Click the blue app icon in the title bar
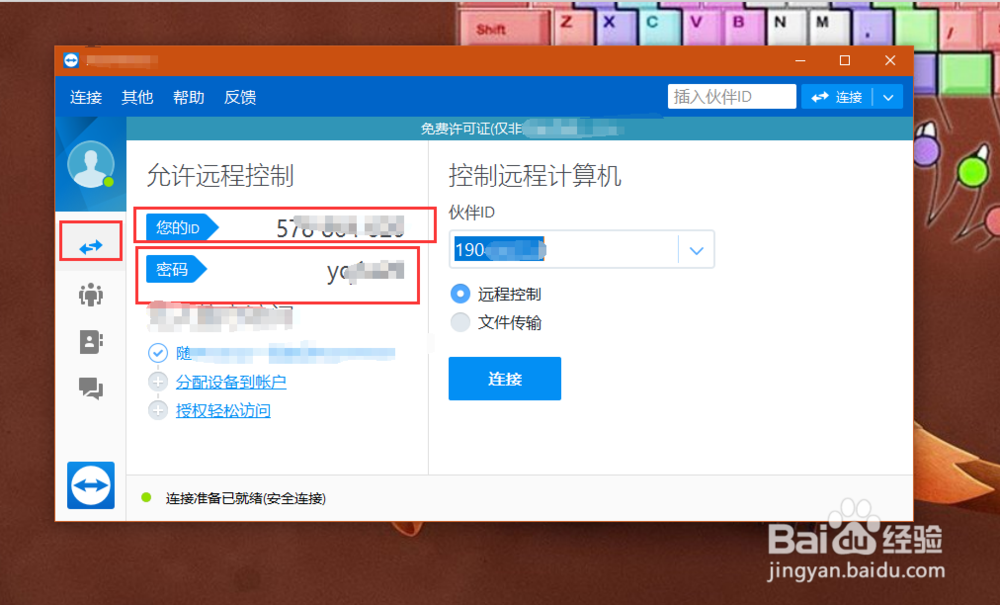Screen dimensions: 1000x605 point(71,59)
